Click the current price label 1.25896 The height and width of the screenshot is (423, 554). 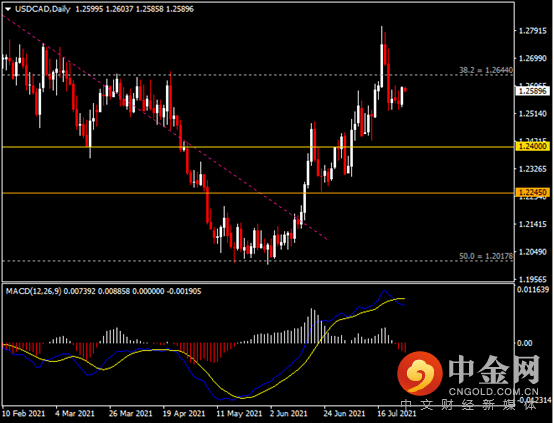(x=533, y=91)
